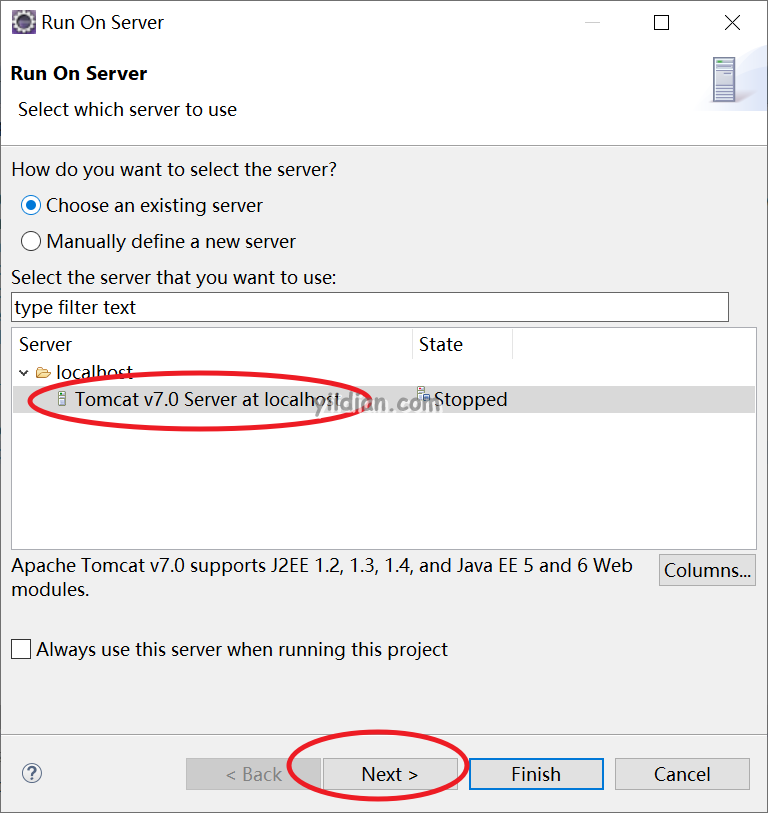Select 'Choose an existing server' radio button
Image resolution: width=768 pixels, height=813 pixels.
pyautogui.click(x=31, y=205)
